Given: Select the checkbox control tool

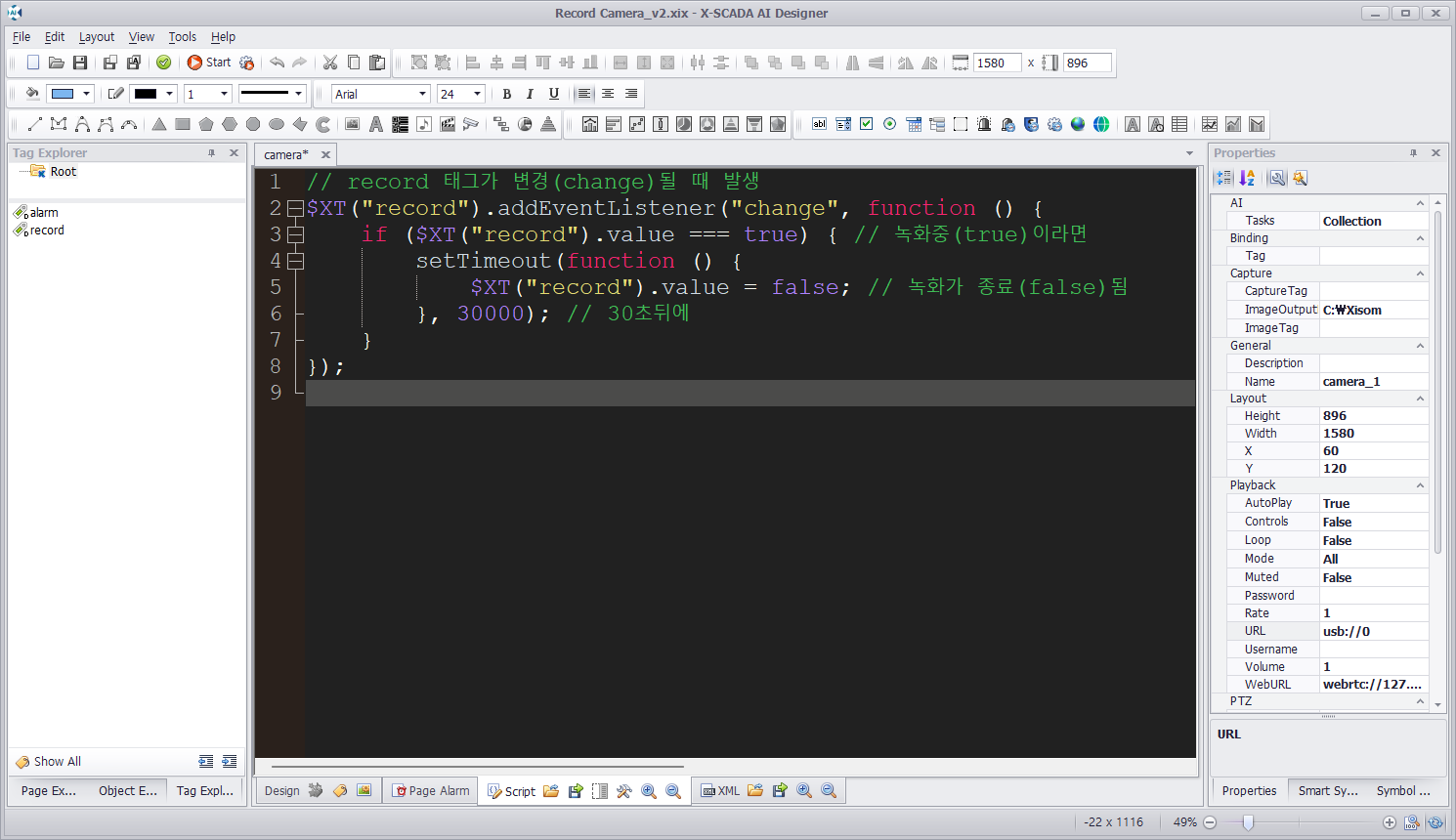Looking at the screenshot, I should 866,124.
